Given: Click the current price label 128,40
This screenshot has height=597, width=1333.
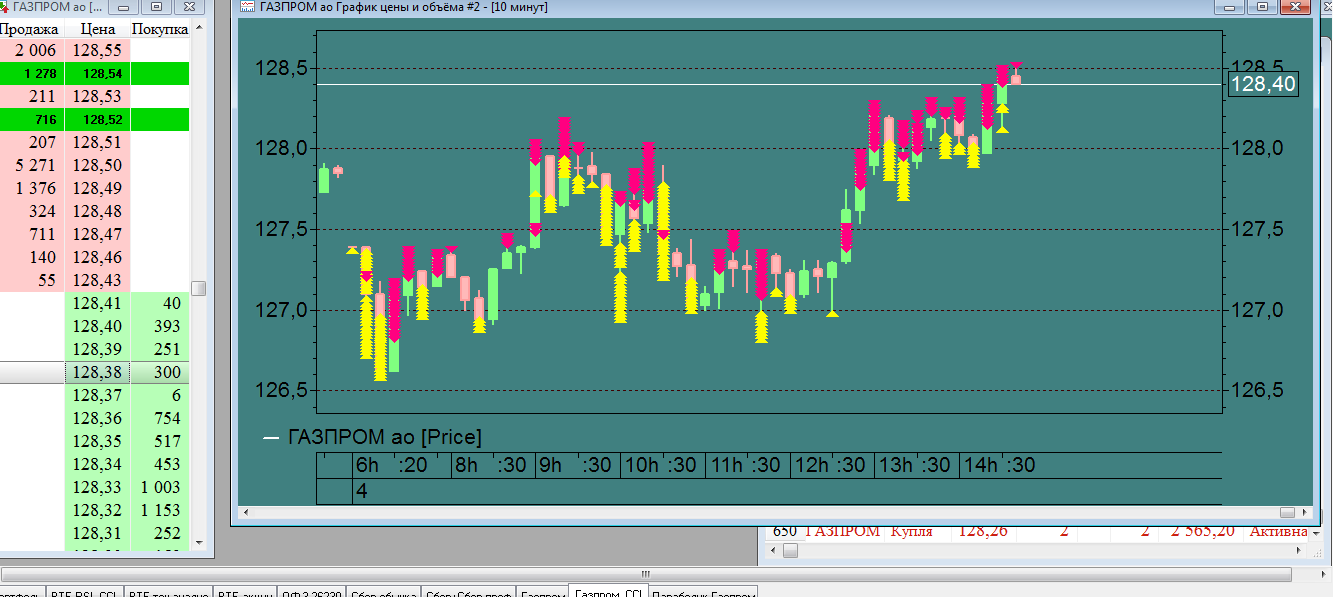Looking at the screenshot, I should pyautogui.click(x=1263, y=85).
